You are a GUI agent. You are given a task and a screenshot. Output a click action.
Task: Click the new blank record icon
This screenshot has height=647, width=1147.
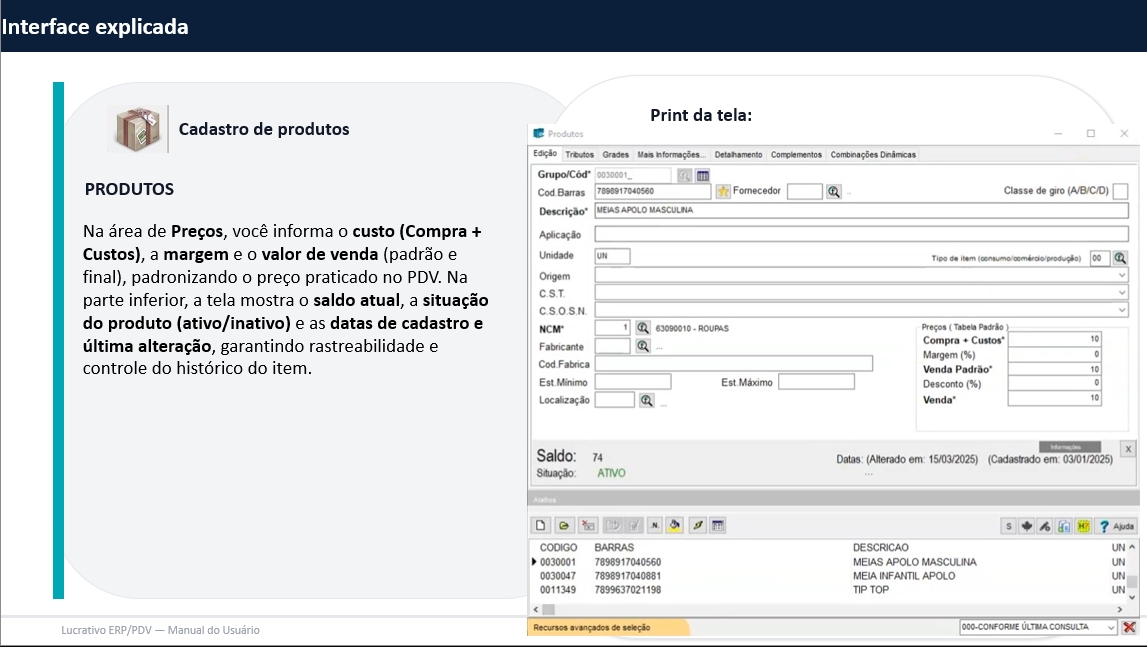pos(541,526)
